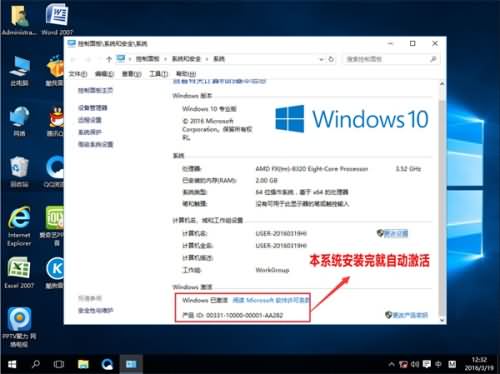Open QQ browser from the taskbar
500x374 pixels.
[x=107, y=364]
